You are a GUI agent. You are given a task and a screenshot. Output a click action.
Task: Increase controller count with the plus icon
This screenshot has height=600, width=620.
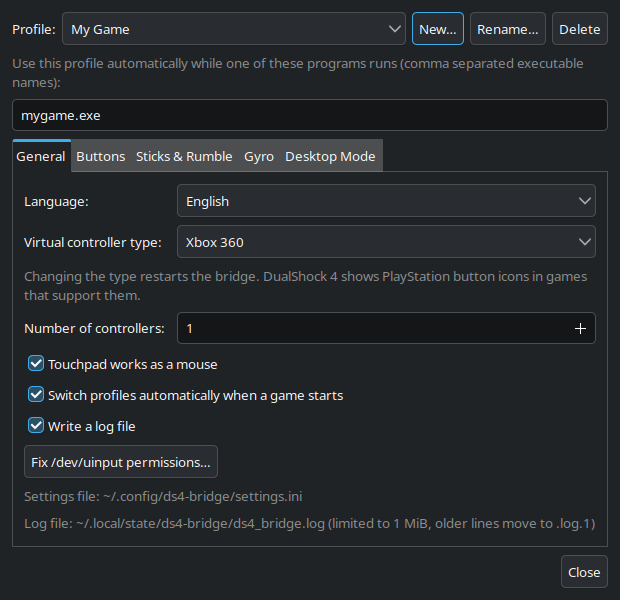pyautogui.click(x=580, y=328)
